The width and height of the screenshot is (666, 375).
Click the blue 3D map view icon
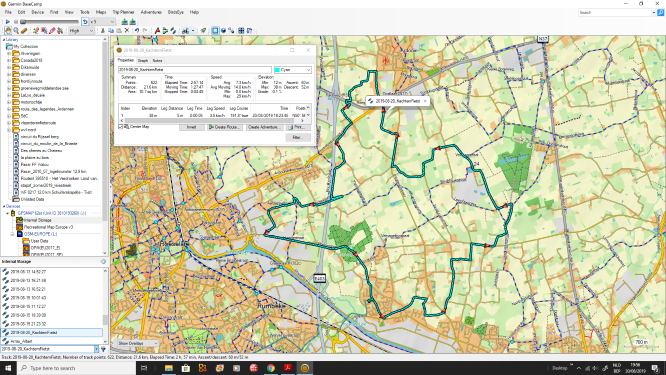click(x=223, y=31)
